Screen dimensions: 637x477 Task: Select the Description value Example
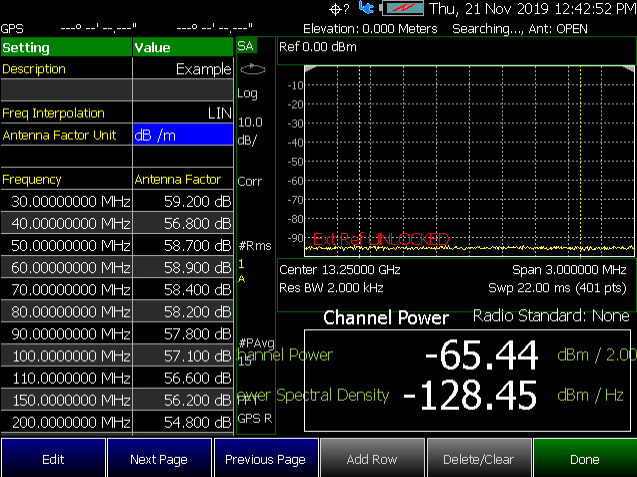pos(183,69)
